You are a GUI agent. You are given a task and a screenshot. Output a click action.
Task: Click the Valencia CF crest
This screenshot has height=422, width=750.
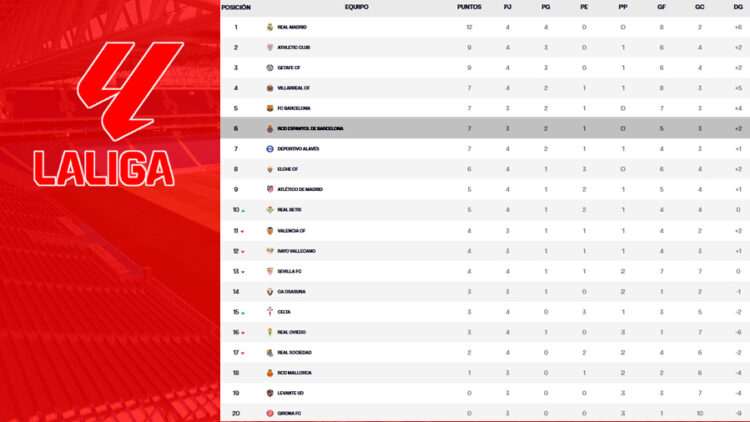(269, 230)
